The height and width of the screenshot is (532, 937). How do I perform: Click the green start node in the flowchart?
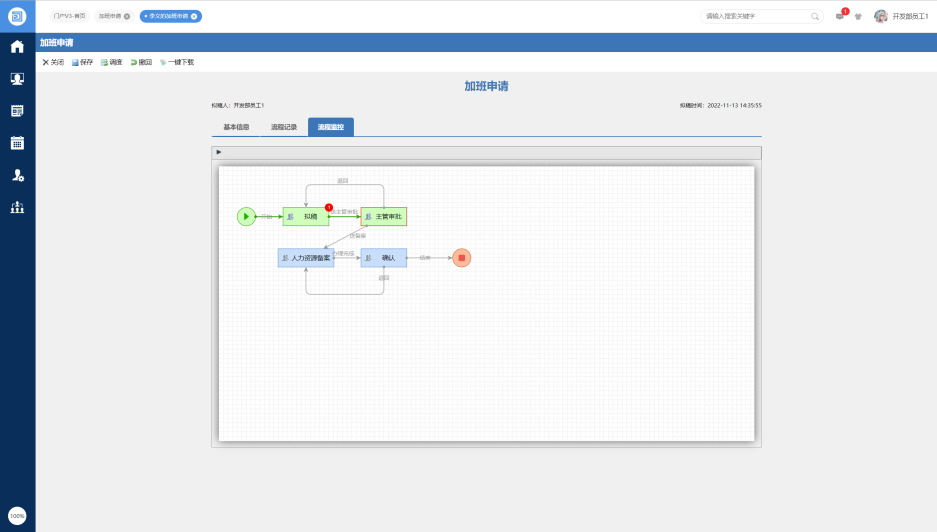click(x=246, y=216)
